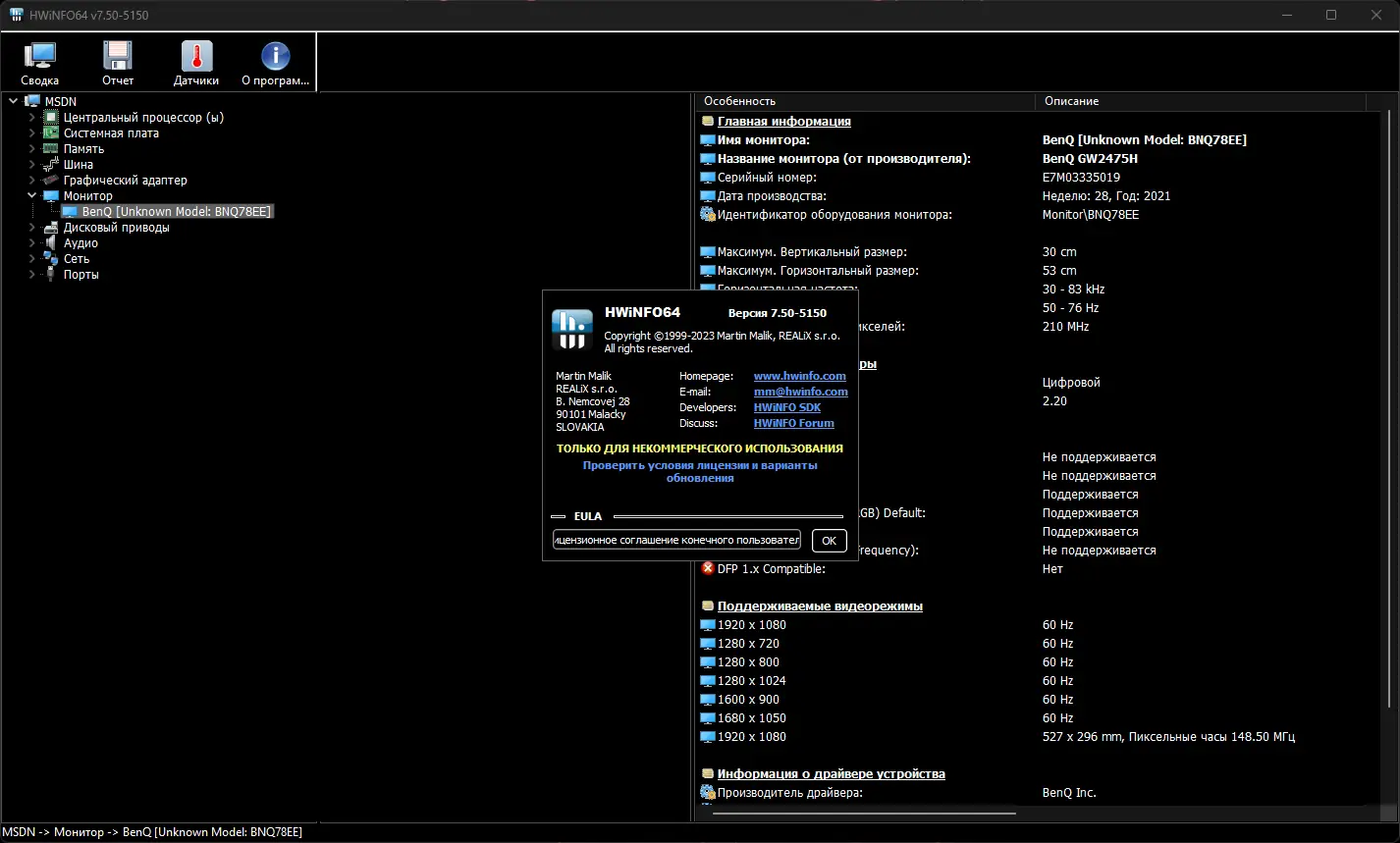This screenshot has height=843, width=1400.
Task: Expand the Дисковые приводы node
Action: [31, 227]
